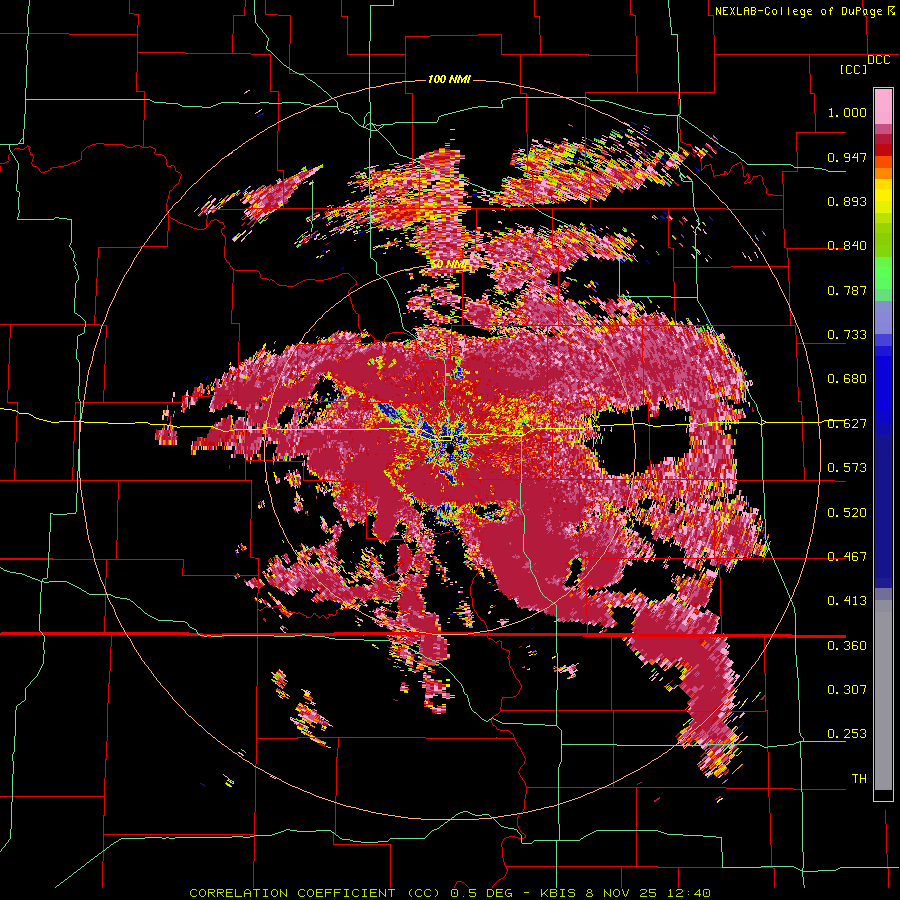The image size is (900, 900).
Task: Select the 0.307 legend value
Action: tap(847, 690)
